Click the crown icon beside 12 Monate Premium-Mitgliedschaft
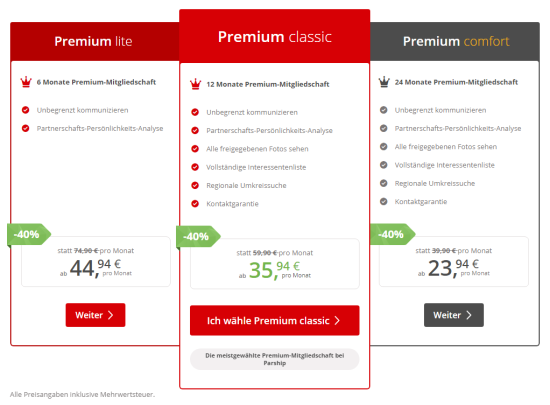550x405 pixels. pyautogui.click(x=195, y=84)
